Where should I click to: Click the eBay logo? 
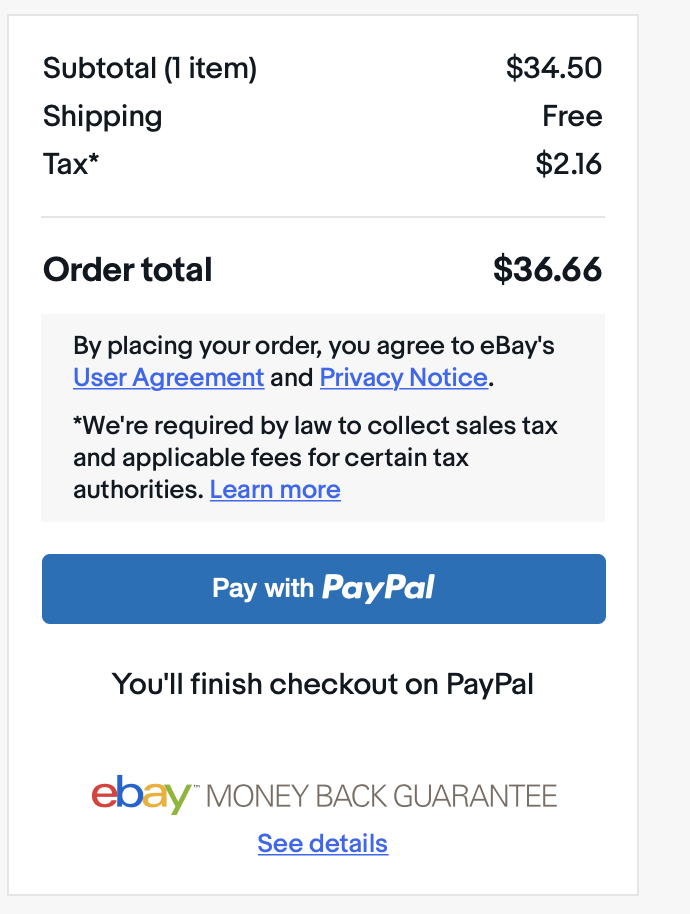[x=141, y=795]
